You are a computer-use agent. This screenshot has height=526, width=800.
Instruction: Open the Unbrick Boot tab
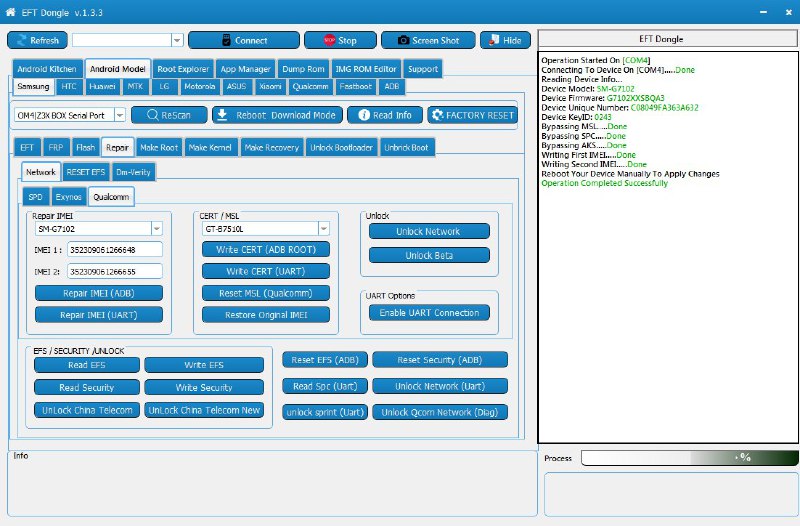coord(407,147)
